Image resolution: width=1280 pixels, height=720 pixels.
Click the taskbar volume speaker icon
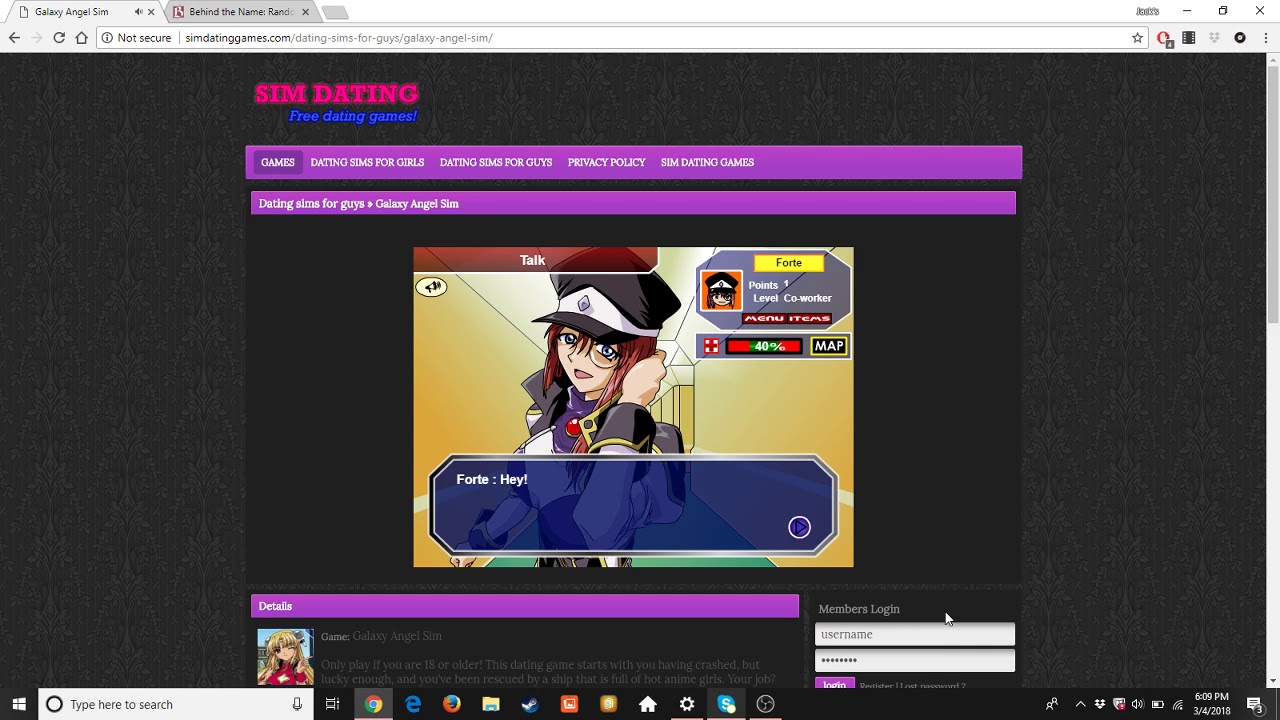click(x=1138, y=704)
